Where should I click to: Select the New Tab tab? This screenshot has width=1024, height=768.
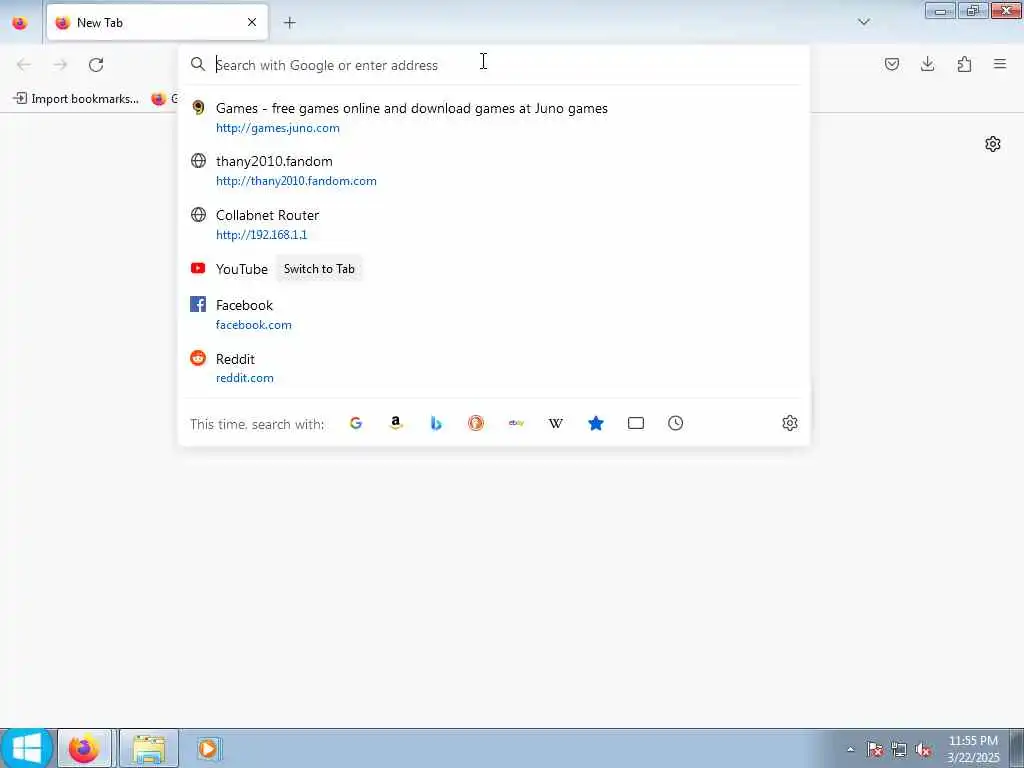coord(157,22)
